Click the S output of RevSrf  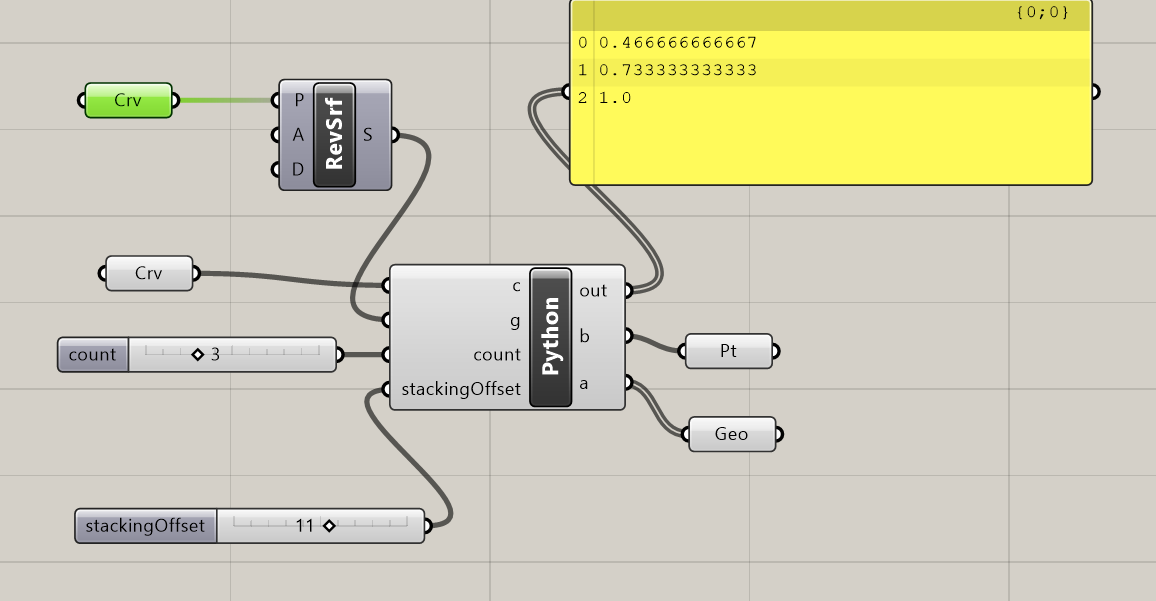click(394, 134)
